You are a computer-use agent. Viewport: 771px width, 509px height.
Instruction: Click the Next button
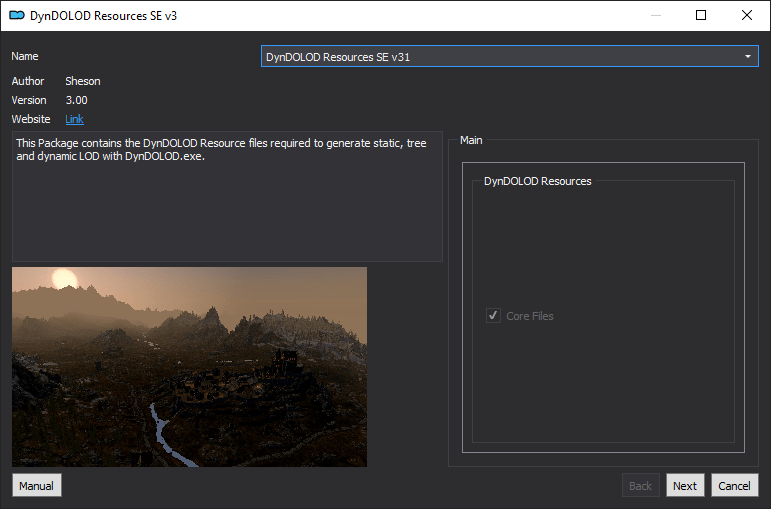685,485
